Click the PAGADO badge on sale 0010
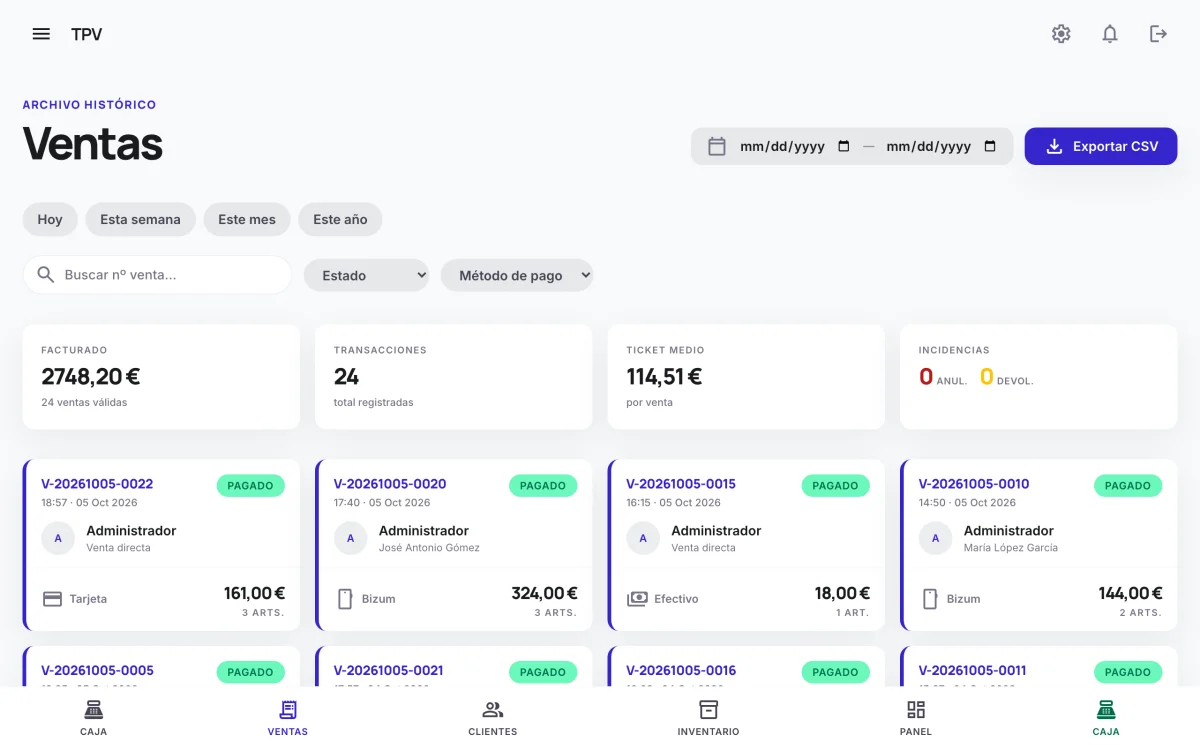 [1128, 486]
